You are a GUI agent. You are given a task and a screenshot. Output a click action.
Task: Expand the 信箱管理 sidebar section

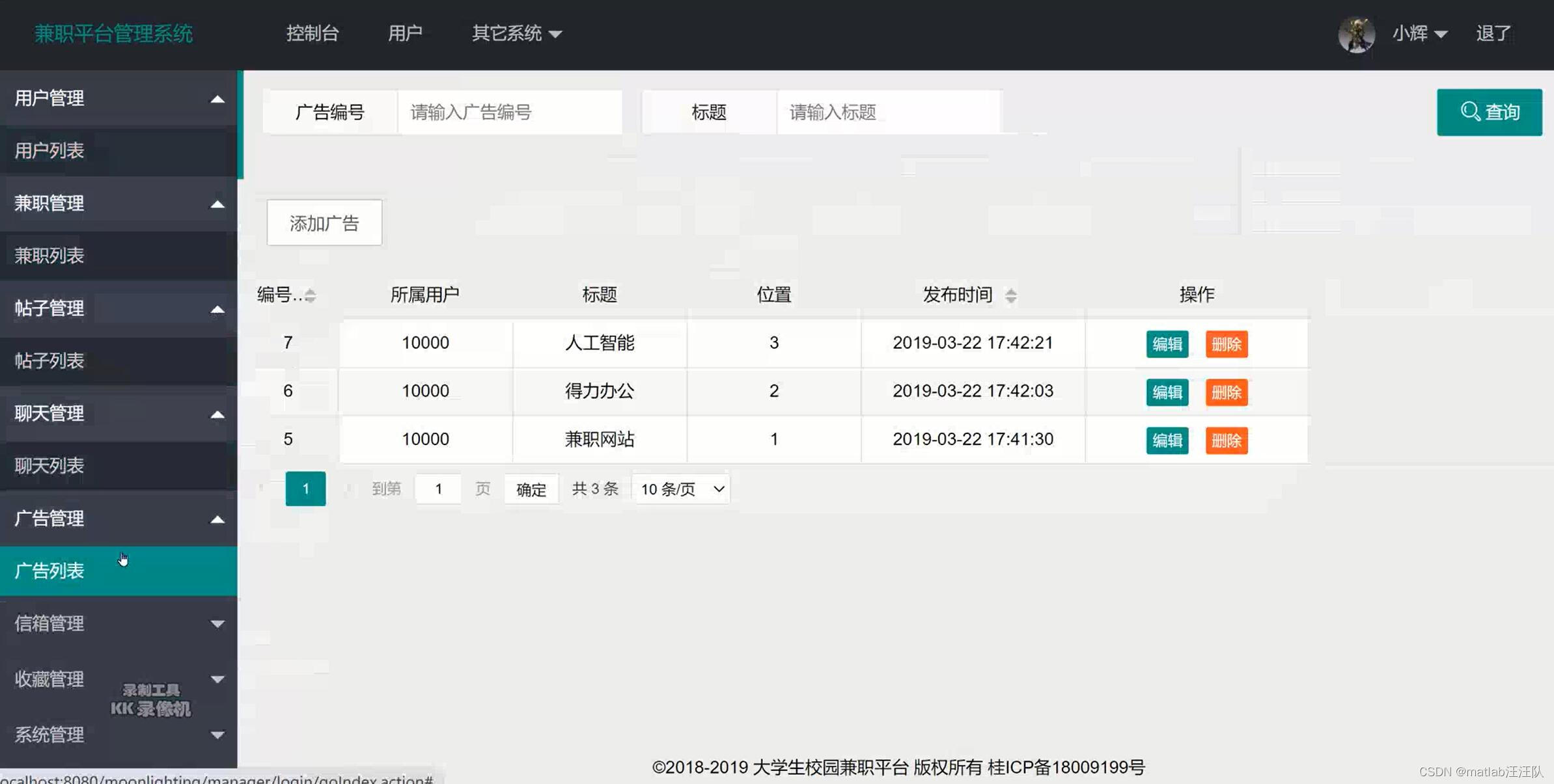tap(118, 623)
